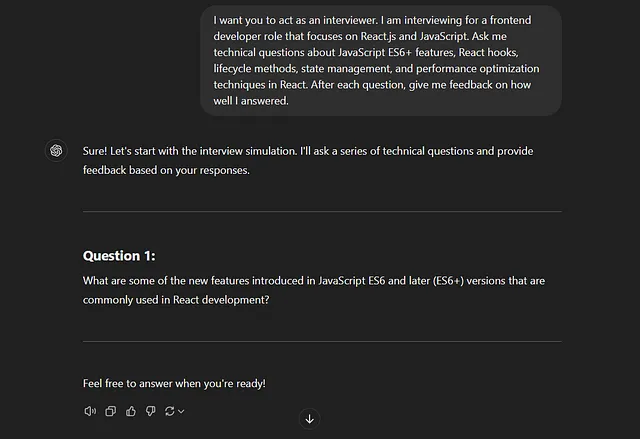Select the user prompt message bubble

click(381, 60)
